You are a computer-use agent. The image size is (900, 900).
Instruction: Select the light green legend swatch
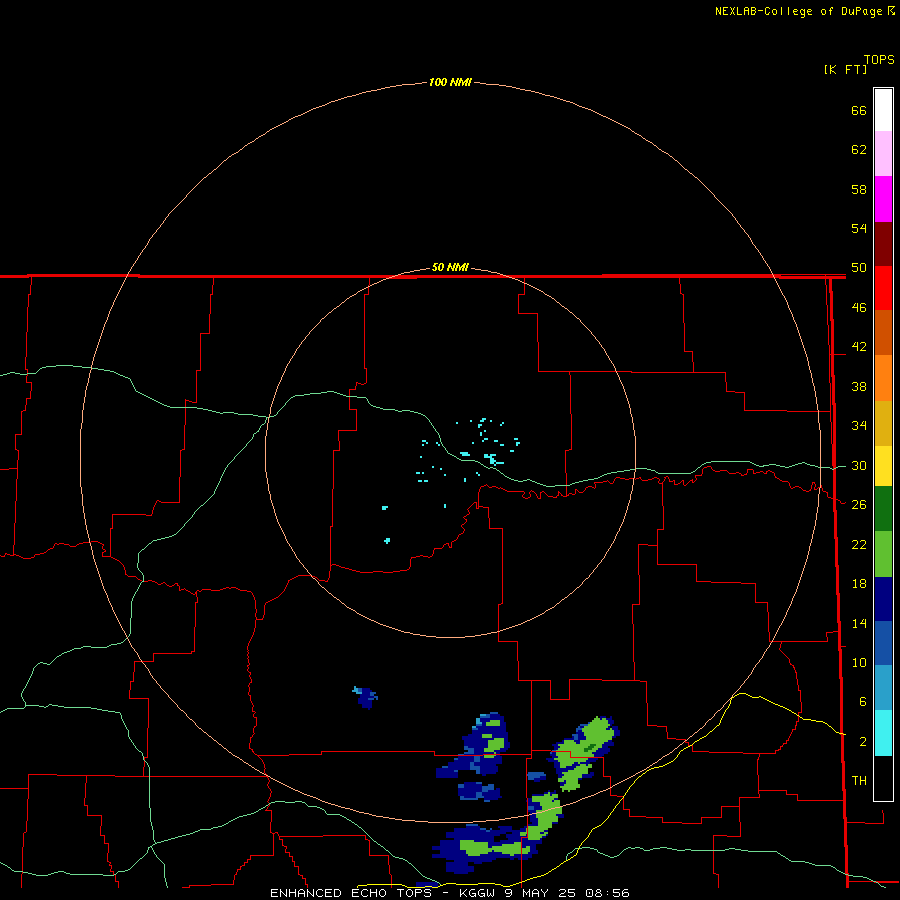pos(883,554)
